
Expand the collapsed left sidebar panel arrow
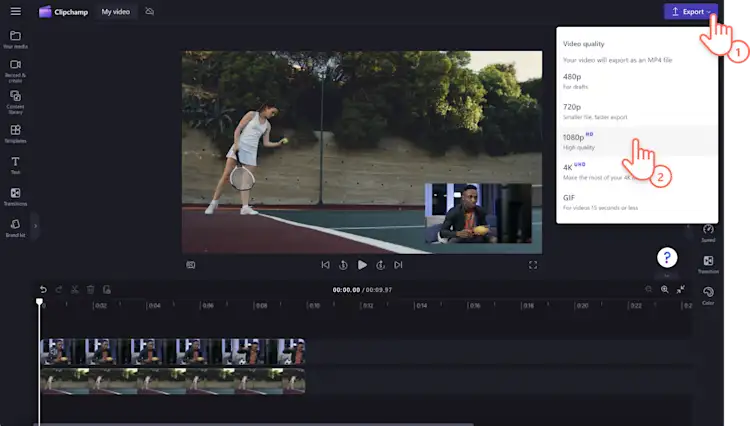click(x=35, y=226)
